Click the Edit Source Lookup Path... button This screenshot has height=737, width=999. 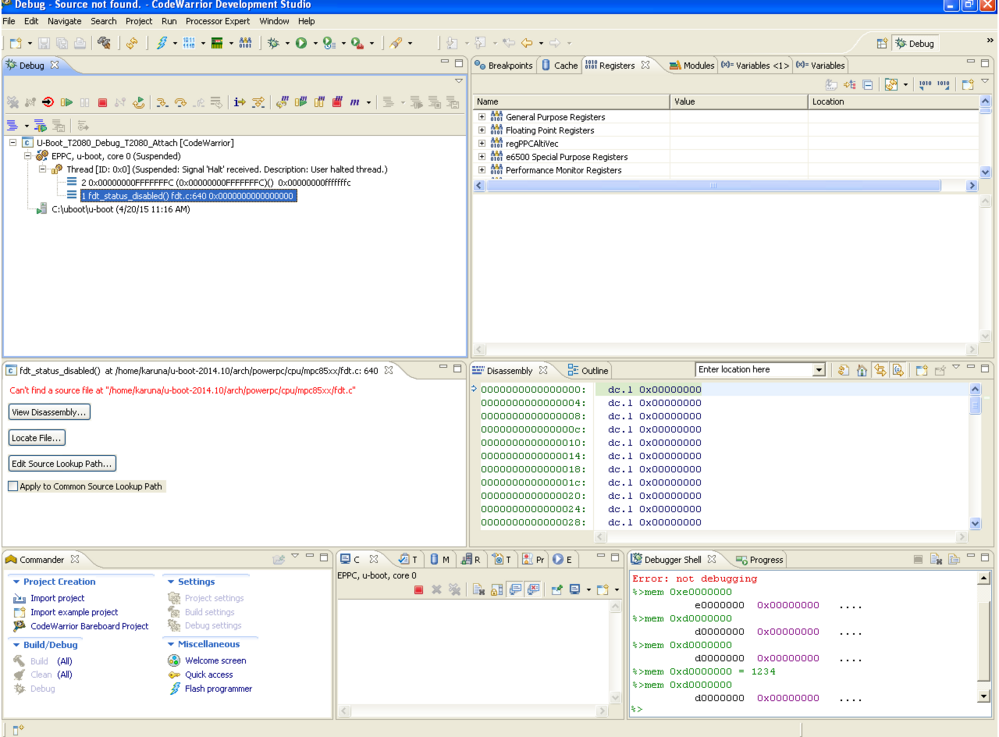click(x=62, y=464)
